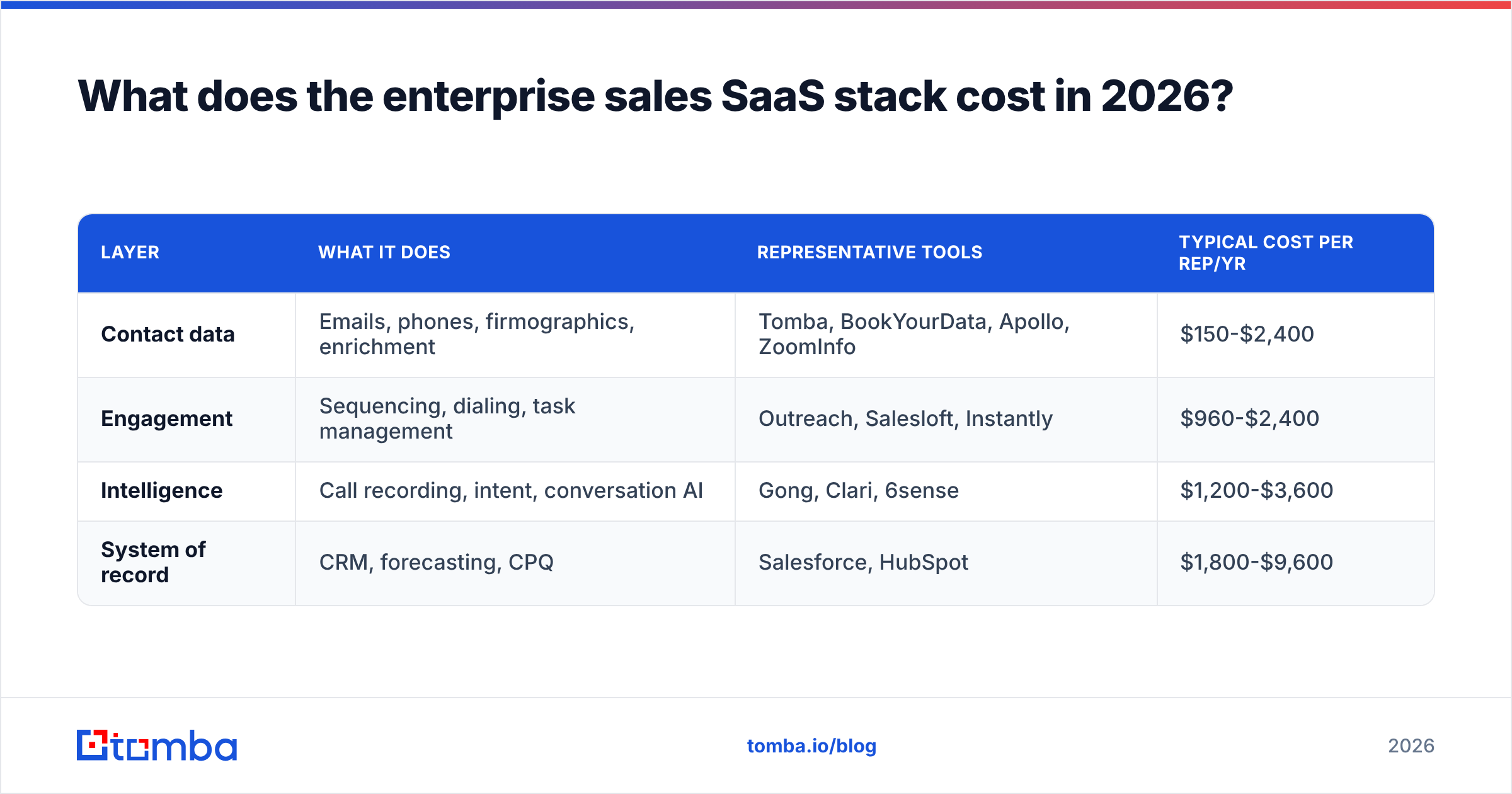
Task: Select the REPRESENTATIVE TOOLS column header
Action: coord(869,252)
